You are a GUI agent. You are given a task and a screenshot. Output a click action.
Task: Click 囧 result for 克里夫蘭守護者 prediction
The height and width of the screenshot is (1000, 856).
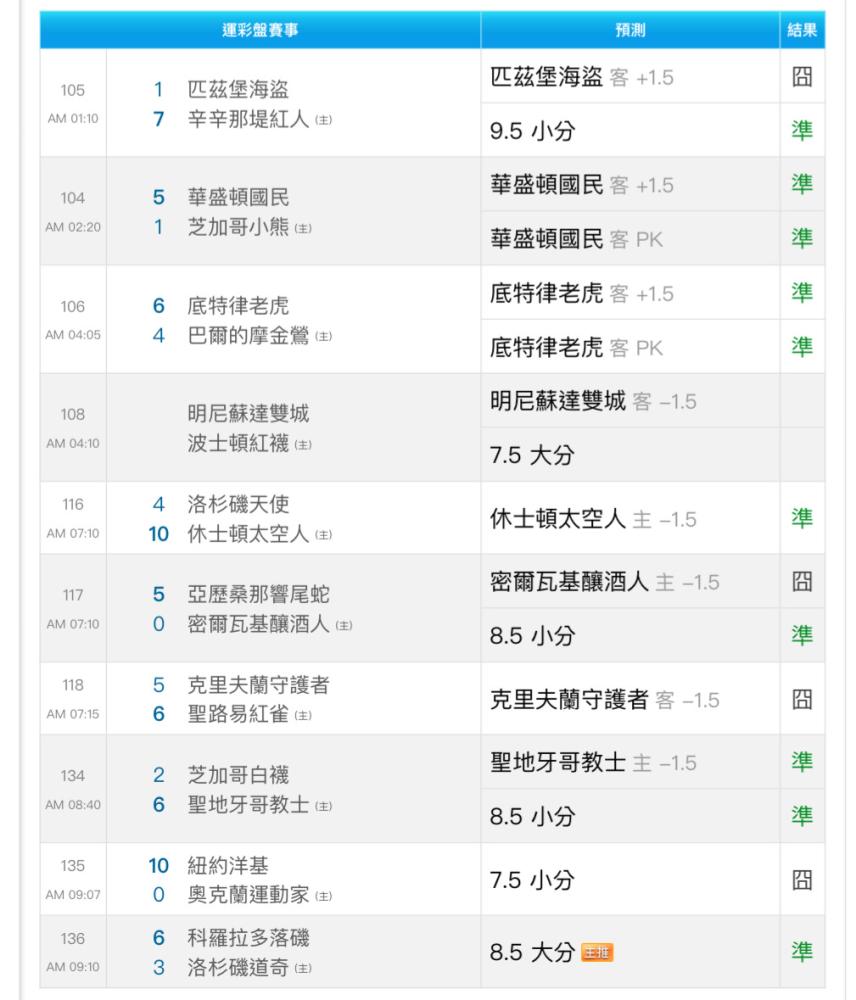pyautogui.click(x=802, y=699)
